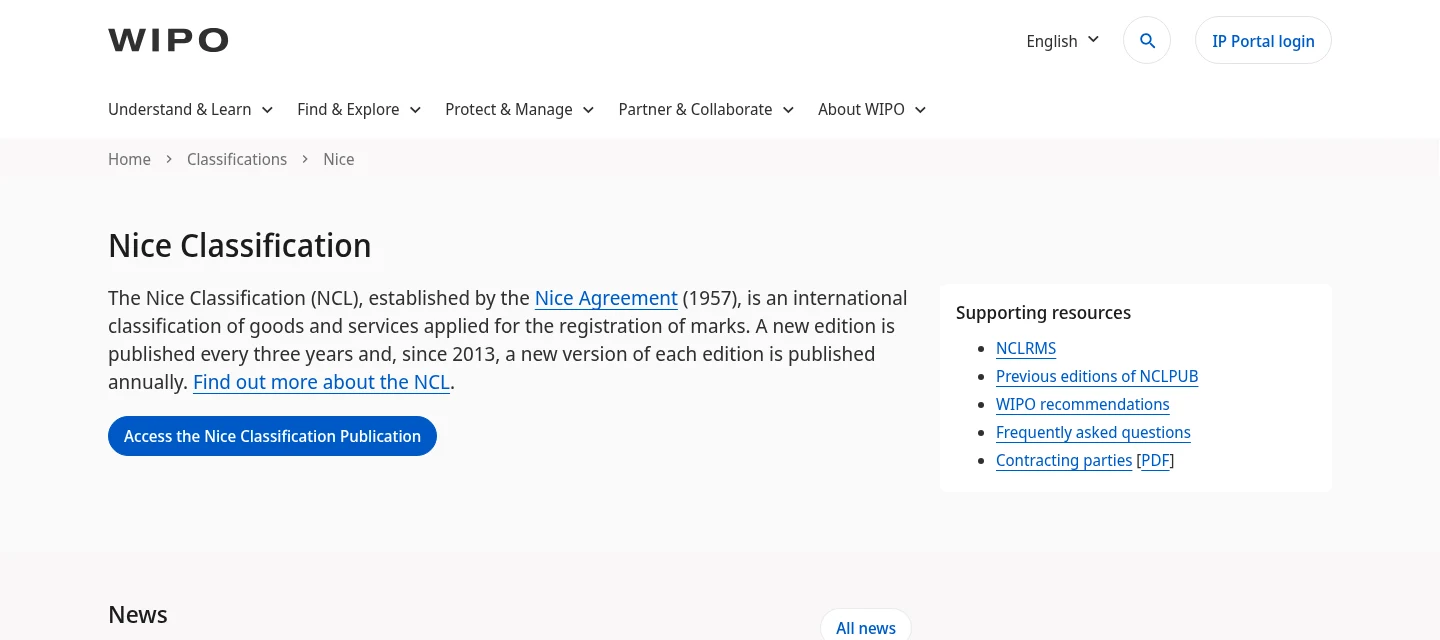The width and height of the screenshot is (1440, 640).
Task: Expand the About WIPO menu
Action: click(x=872, y=110)
